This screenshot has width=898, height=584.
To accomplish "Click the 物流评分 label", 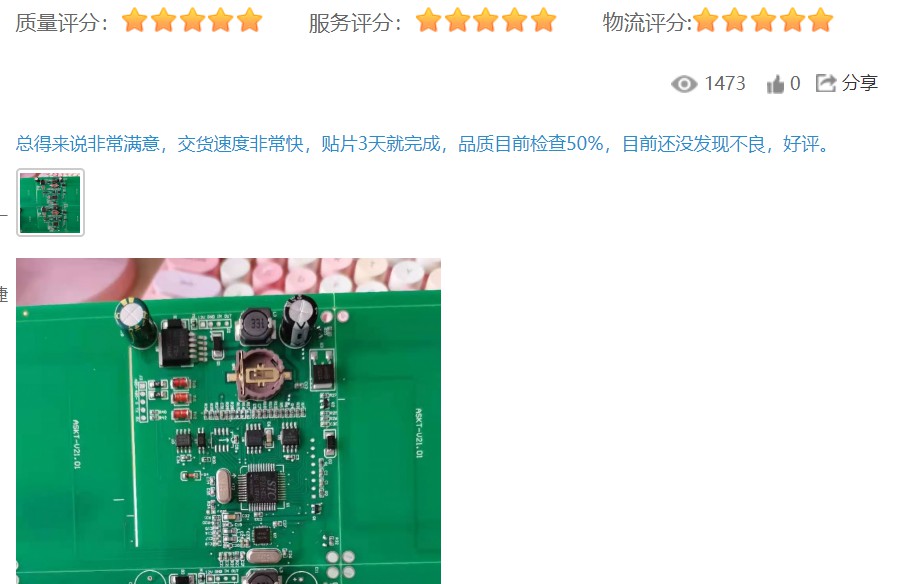I will pyautogui.click(x=647, y=23).
